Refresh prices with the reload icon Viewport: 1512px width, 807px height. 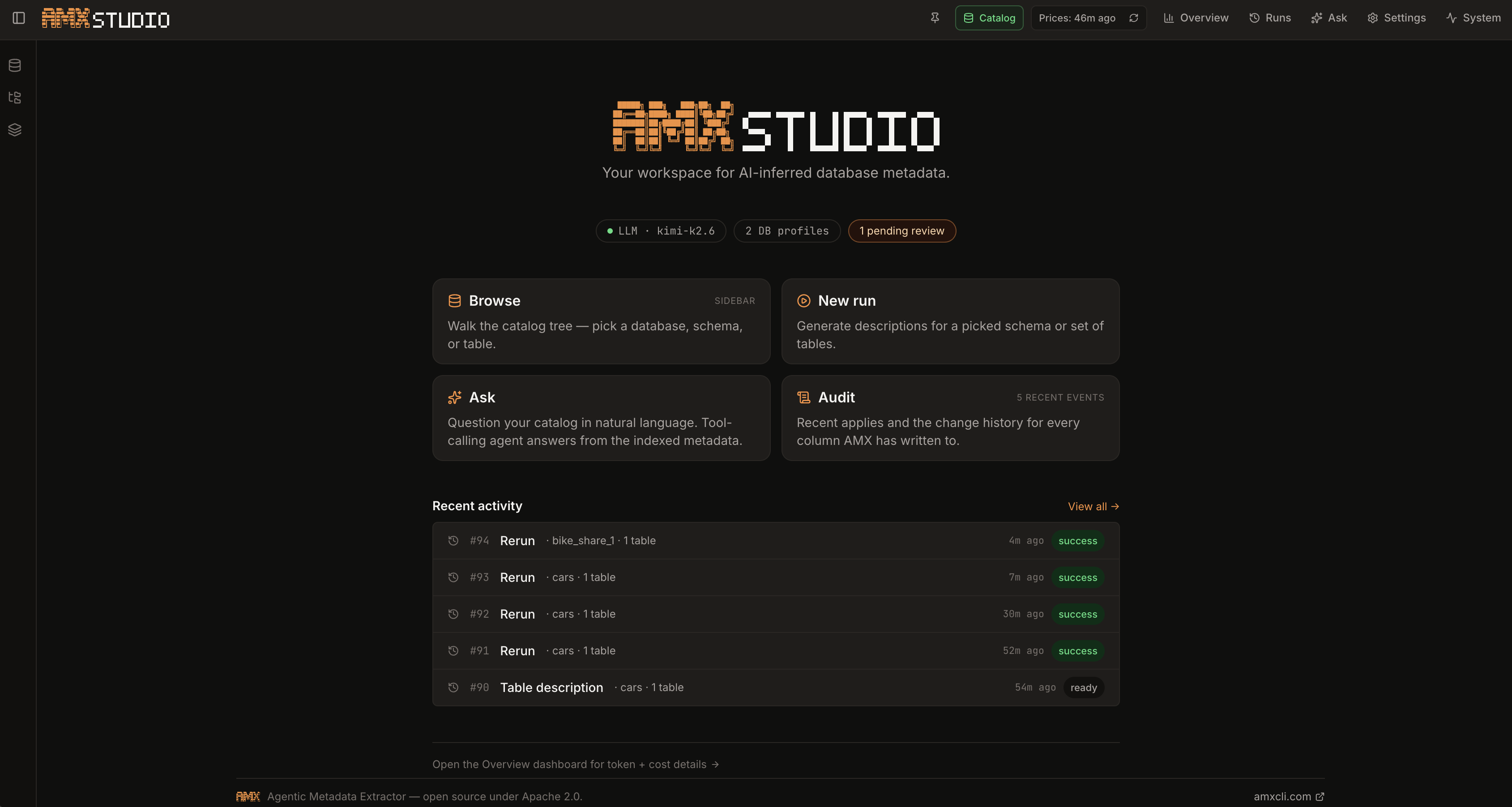coord(1134,18)
